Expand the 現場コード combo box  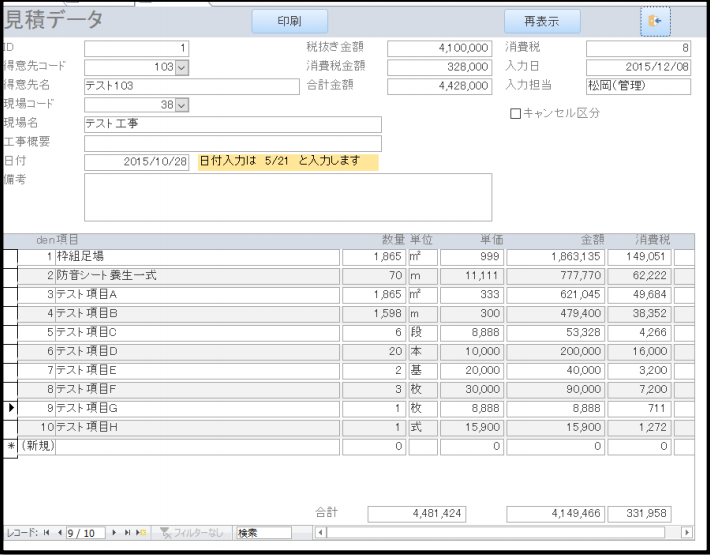click(182, 104)
